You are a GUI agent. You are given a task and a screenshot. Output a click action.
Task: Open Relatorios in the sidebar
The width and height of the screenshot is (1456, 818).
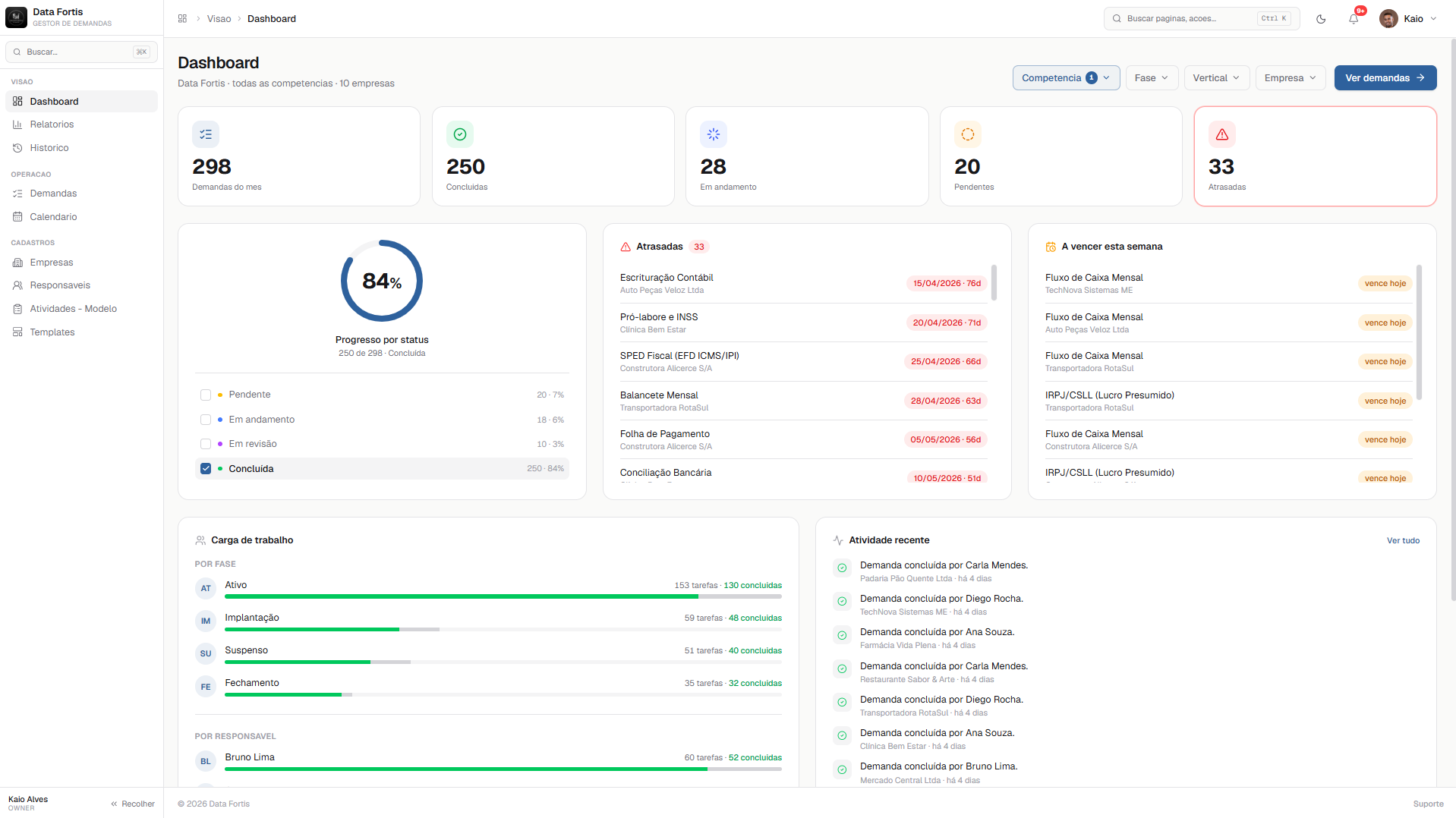[82, 124]
